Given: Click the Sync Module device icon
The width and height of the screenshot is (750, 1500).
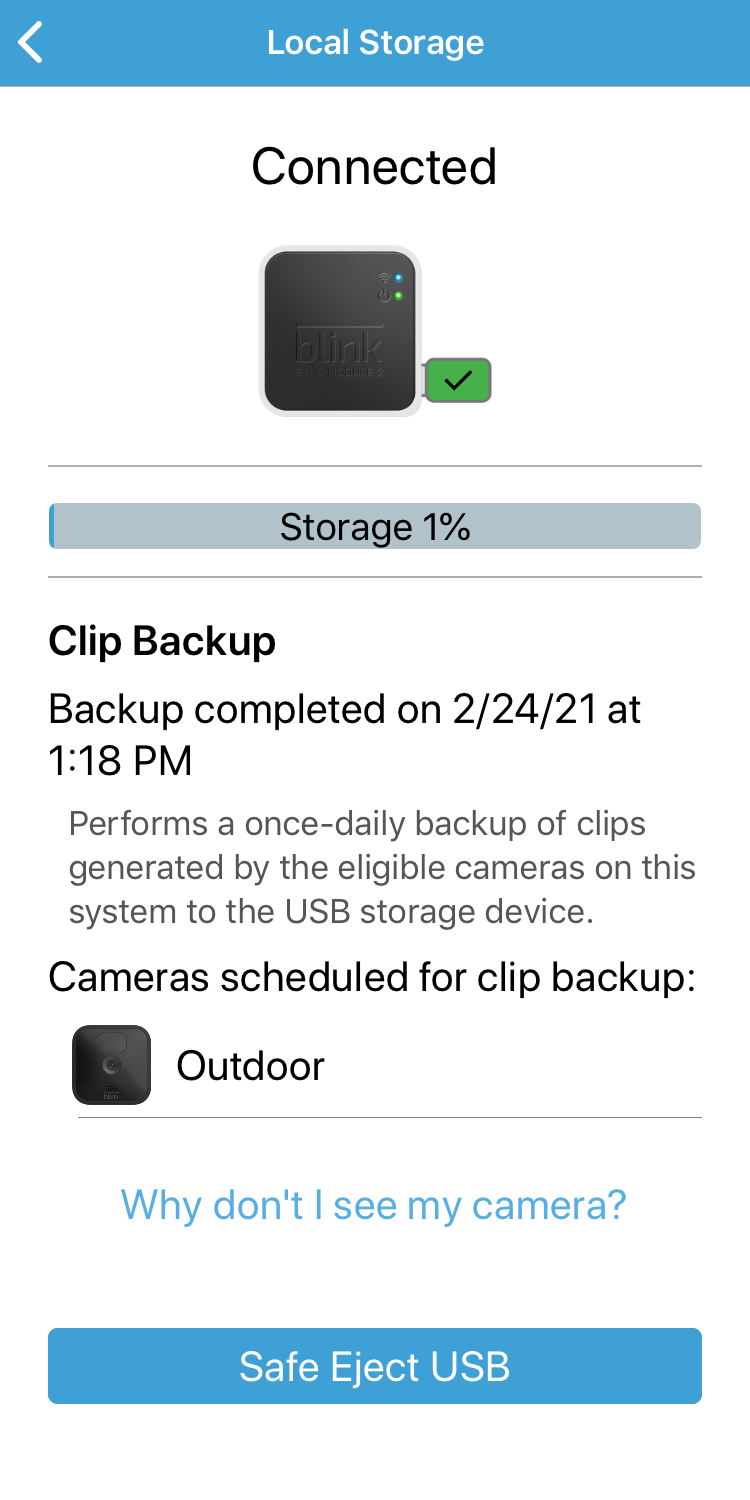Looking at the screenshot, I should click(x=340, y=331).
